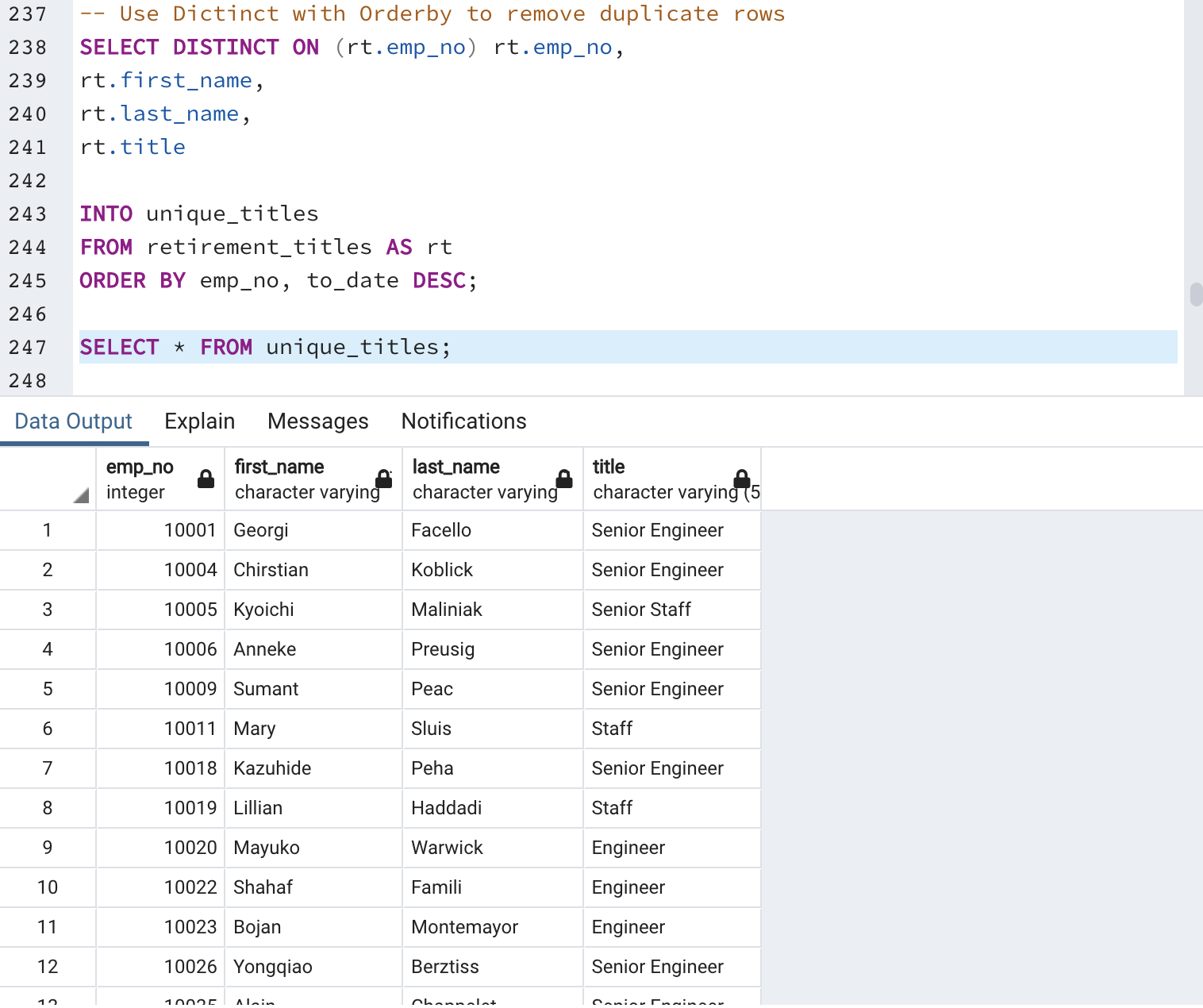1203x1008 pixels.
Task: Click the editor's vertical scrollbar handle
Action: point(1195,294)
